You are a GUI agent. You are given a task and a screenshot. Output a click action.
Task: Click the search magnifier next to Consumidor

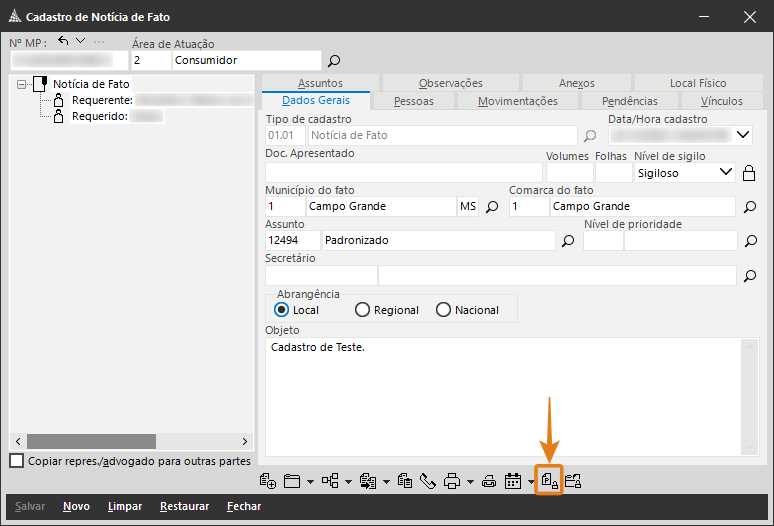tap(334, 61)
